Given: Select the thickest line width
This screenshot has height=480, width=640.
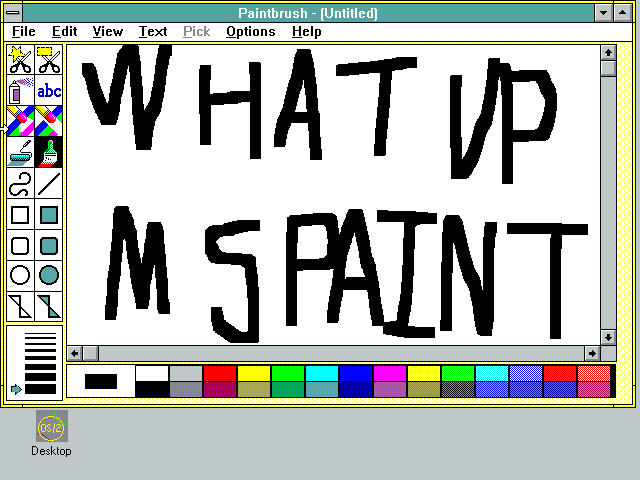Looking at the screenshot, I should (40, 389).
